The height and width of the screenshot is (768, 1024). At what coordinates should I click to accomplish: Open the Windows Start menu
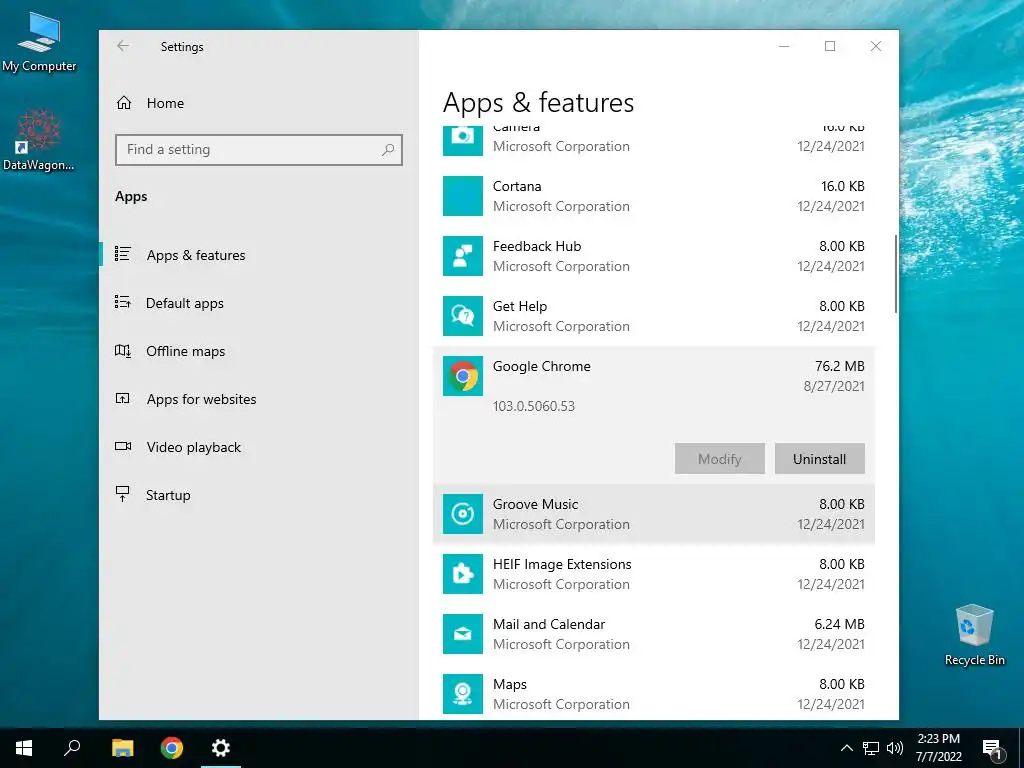tap(24, 748)
